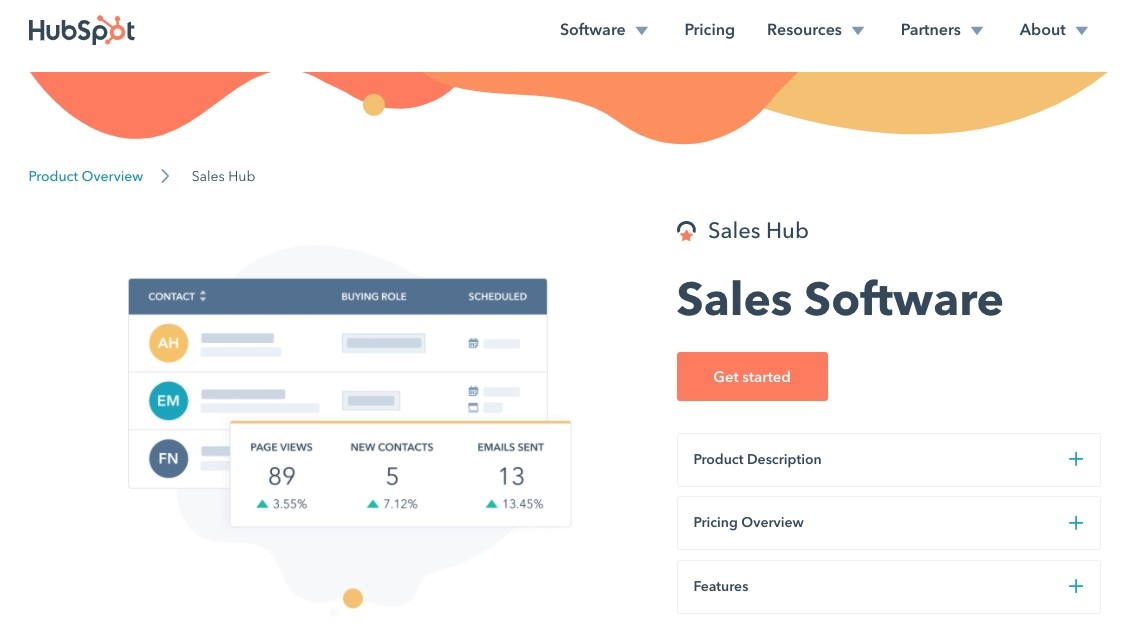1140x642 pixels.
Task: Go back to Product Overview via breadcrumb
Action: coord(85,176)
